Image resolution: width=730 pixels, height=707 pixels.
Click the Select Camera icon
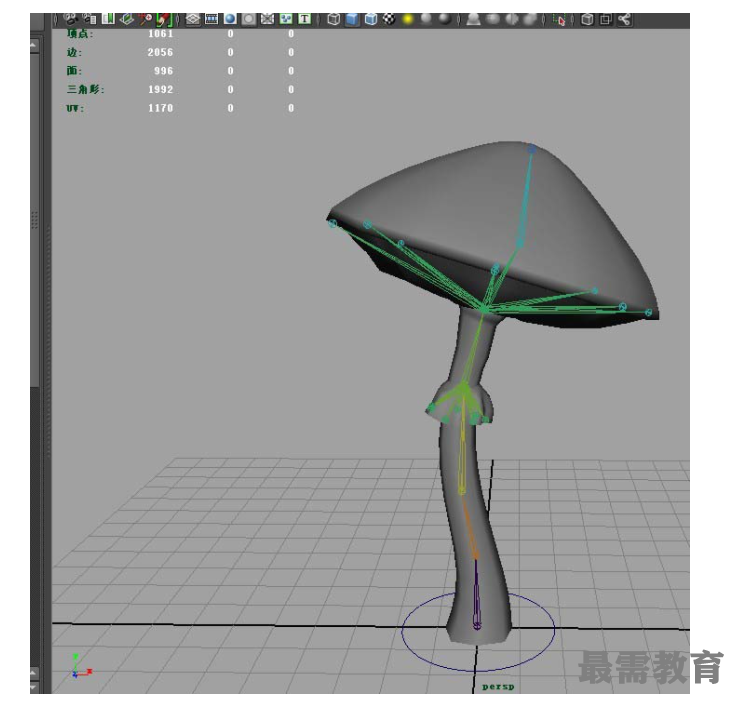coord(71,19)
